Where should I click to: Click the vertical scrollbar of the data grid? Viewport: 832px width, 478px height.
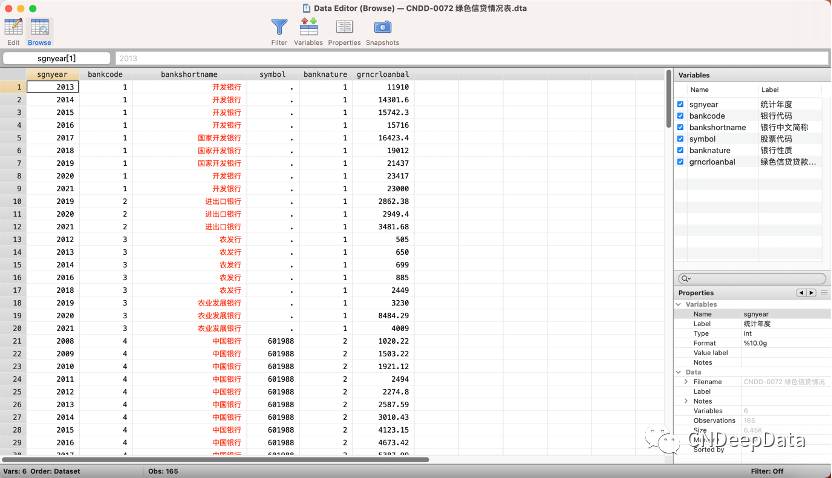coord(669,99)
